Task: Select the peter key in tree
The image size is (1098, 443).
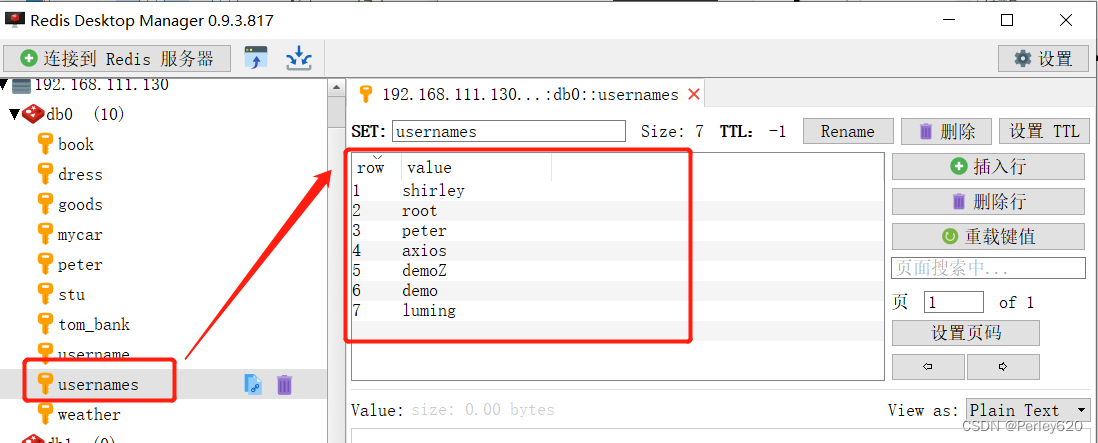Action: [80, 265]
